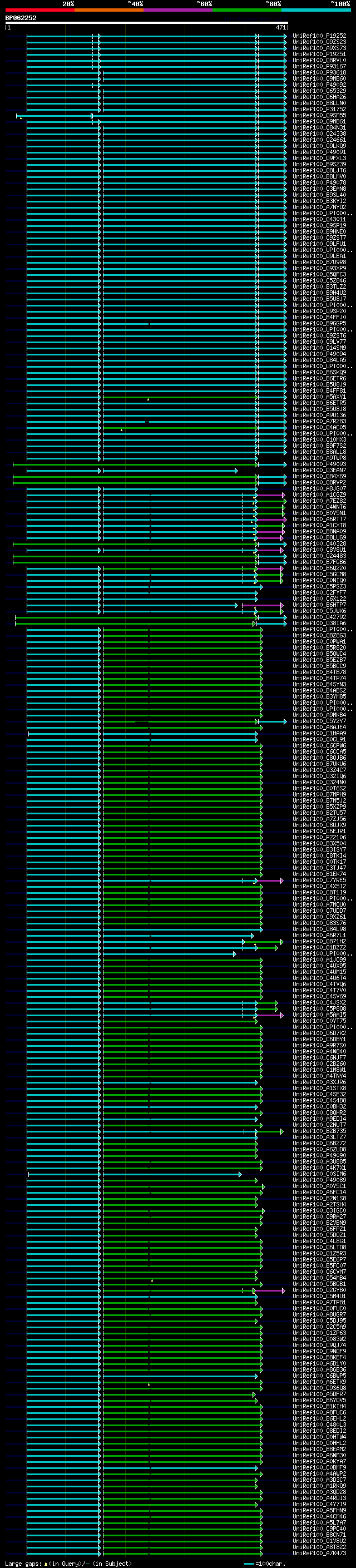Screen dimensions: 356x1568
Task: Select label UniRef100_P93618
Action: pyautogui.click(x=319, y=72)
